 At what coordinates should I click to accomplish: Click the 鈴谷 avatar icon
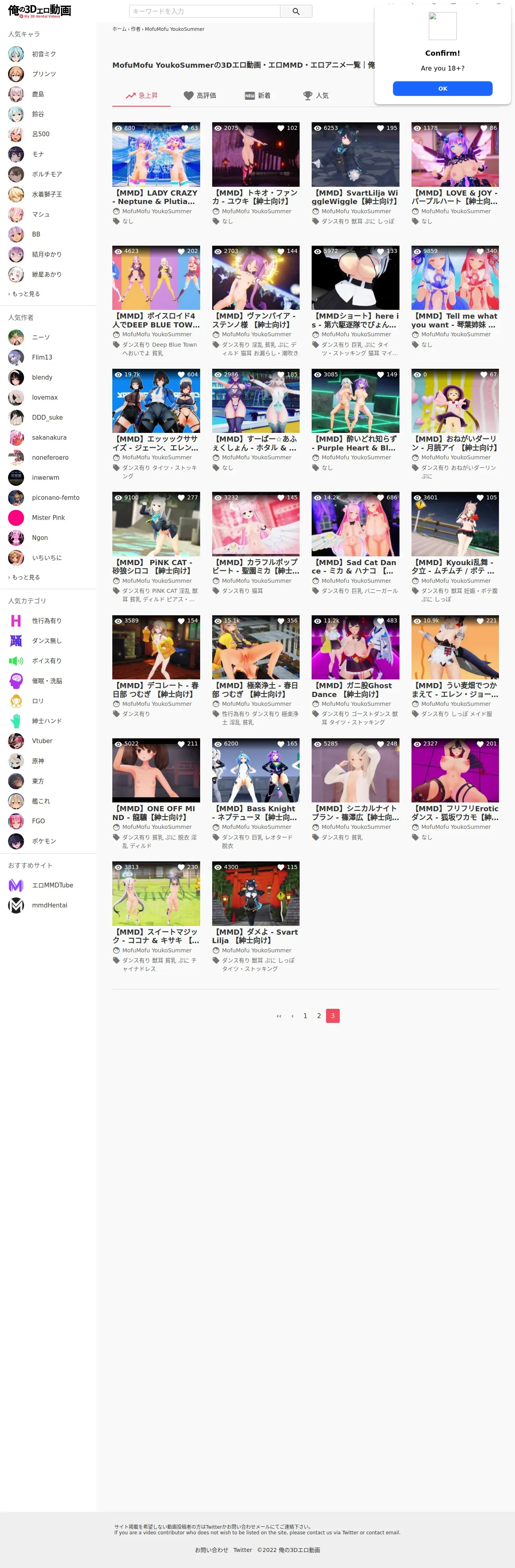16,115
